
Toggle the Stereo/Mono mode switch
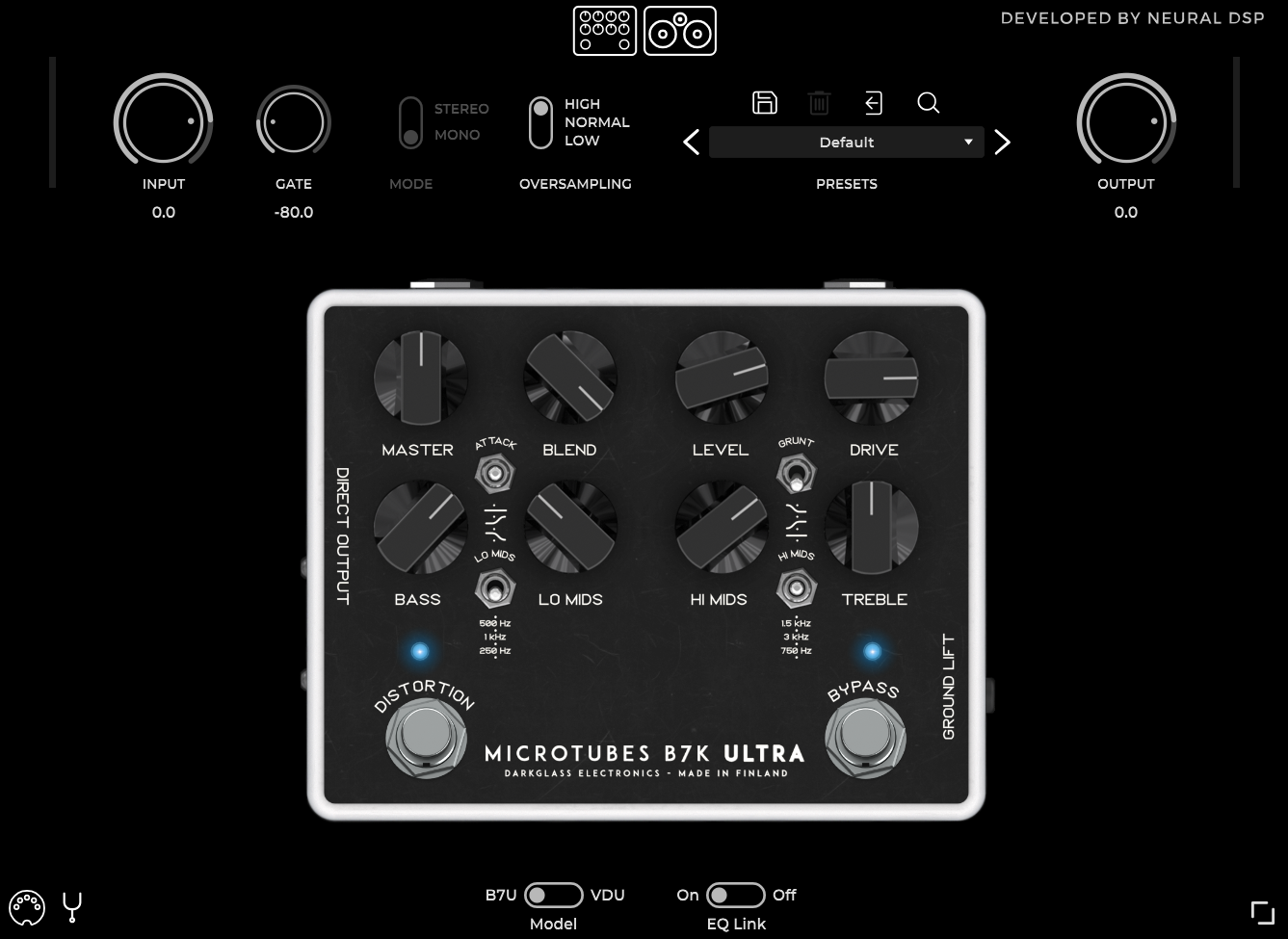411,123
